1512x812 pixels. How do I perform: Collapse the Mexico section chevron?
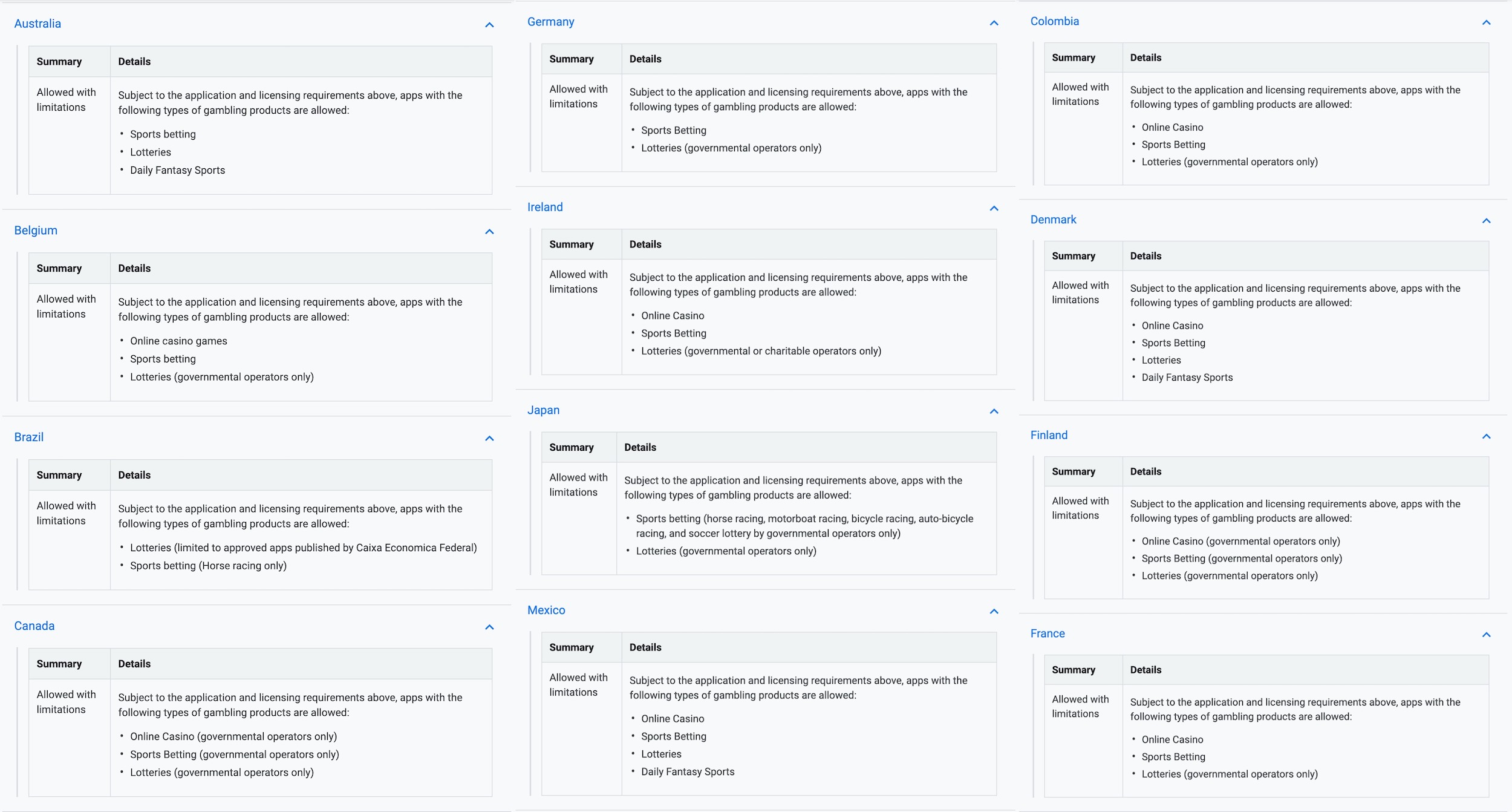pyautogui.click(x=994, y=611)
